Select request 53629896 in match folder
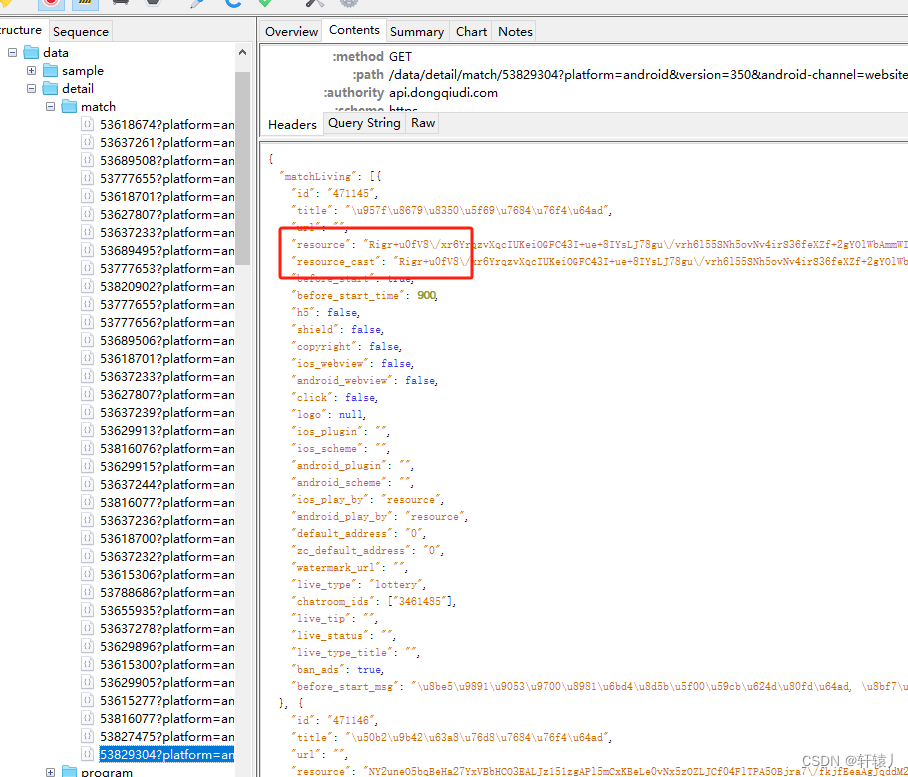 click(x=167, y=646)
